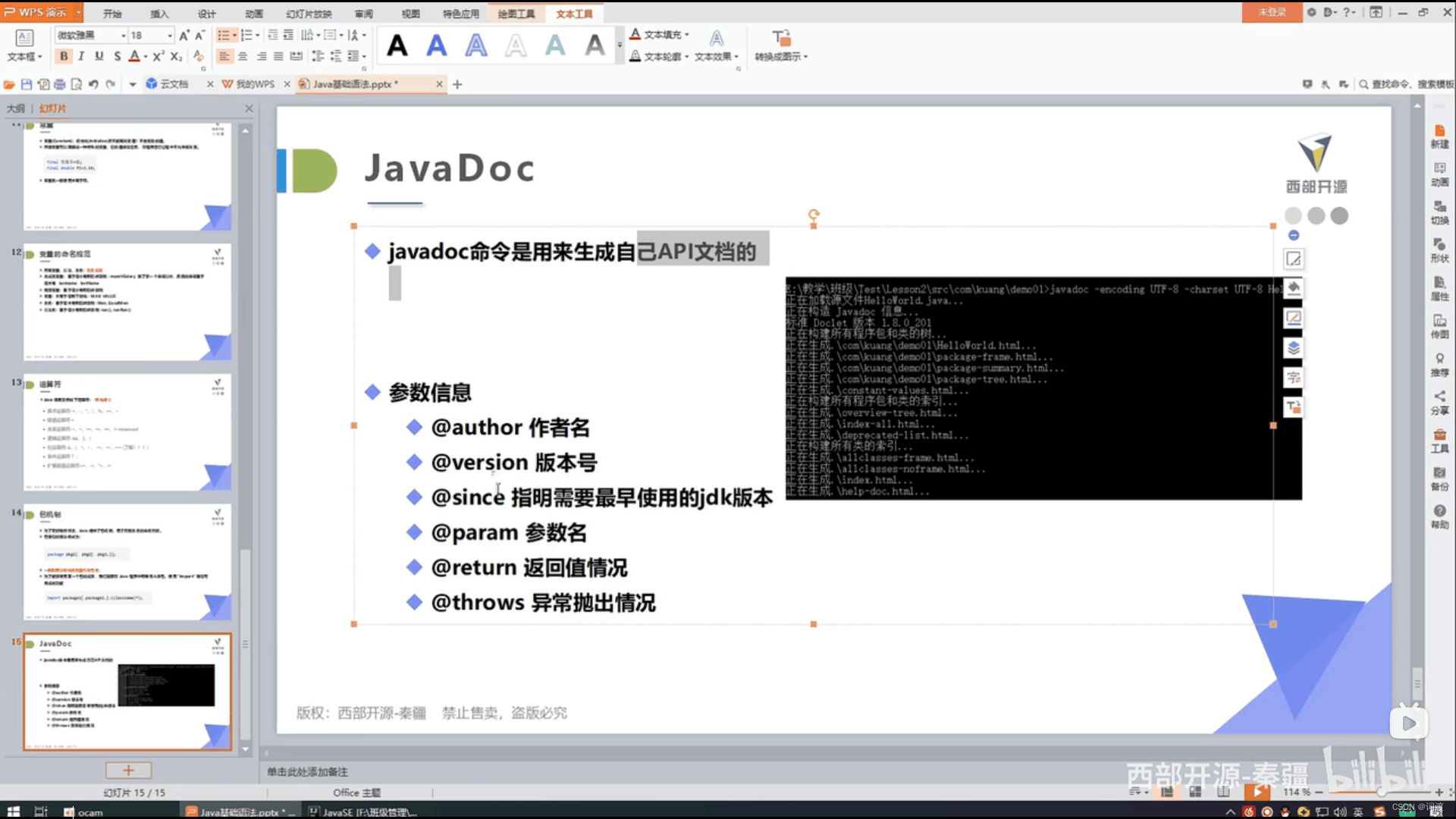Decrease font size

(200, 35)
